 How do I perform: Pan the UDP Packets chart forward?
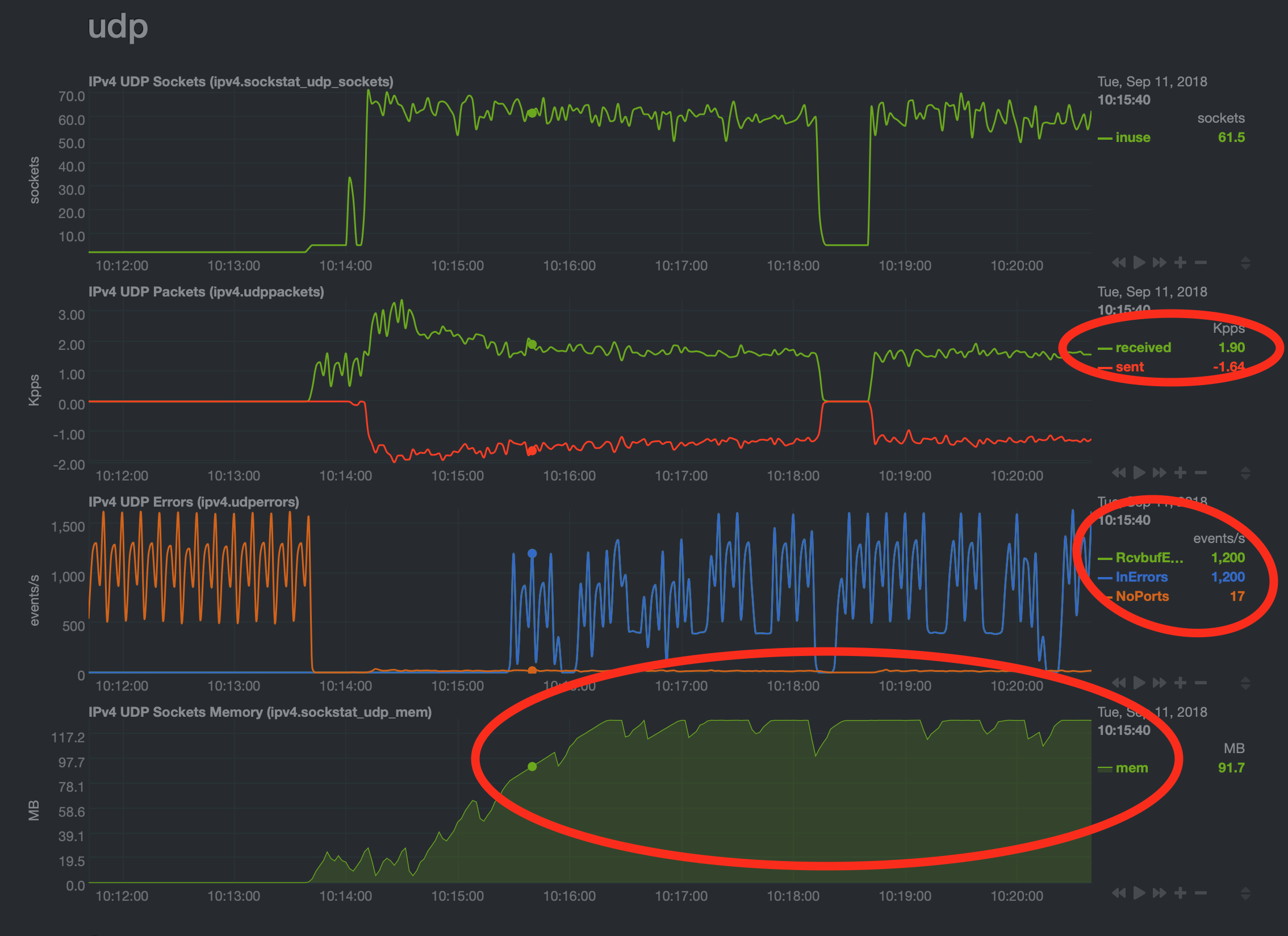[1159, 473]
